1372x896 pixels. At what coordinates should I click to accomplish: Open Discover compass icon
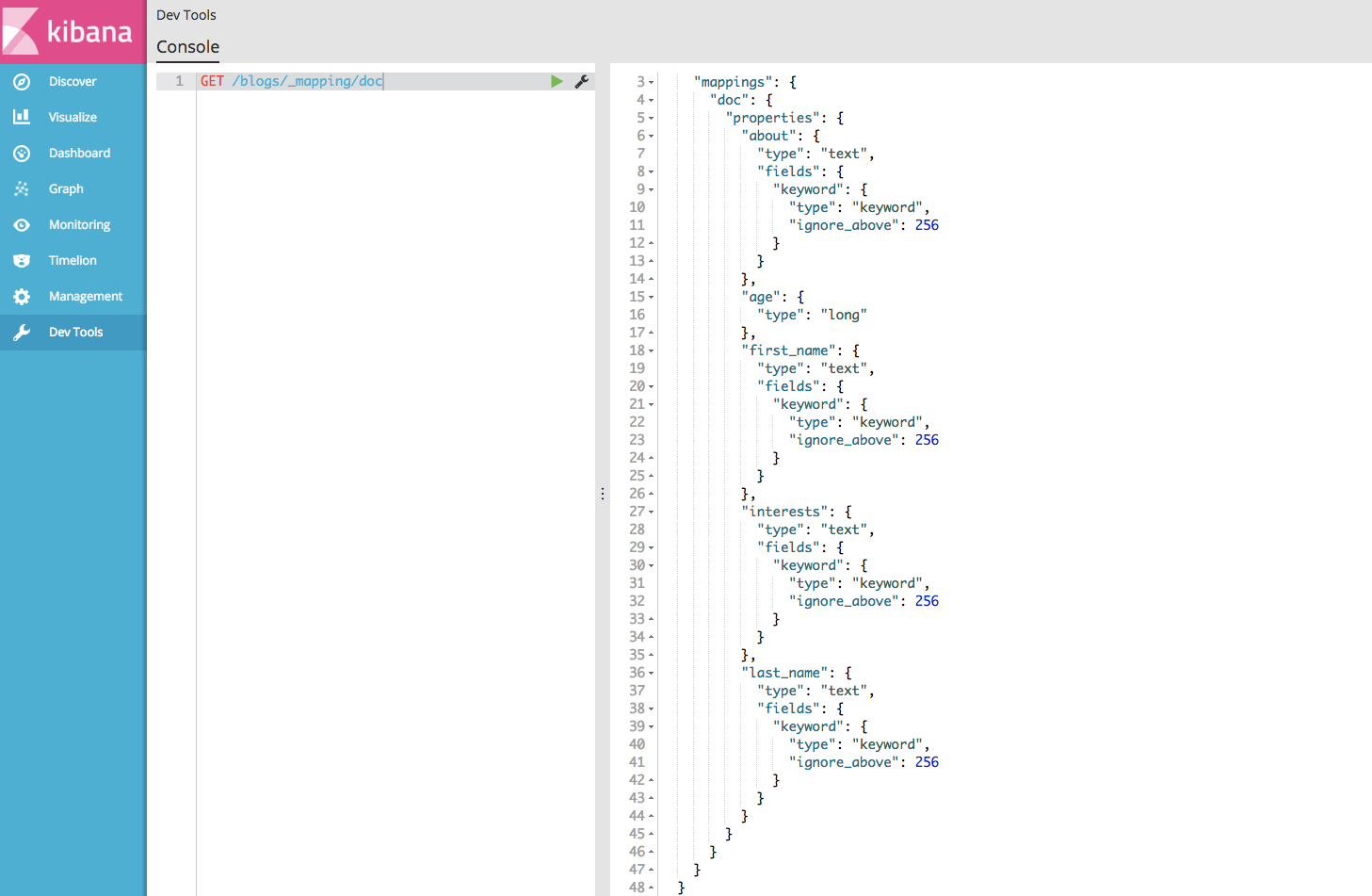click(22, 82)
